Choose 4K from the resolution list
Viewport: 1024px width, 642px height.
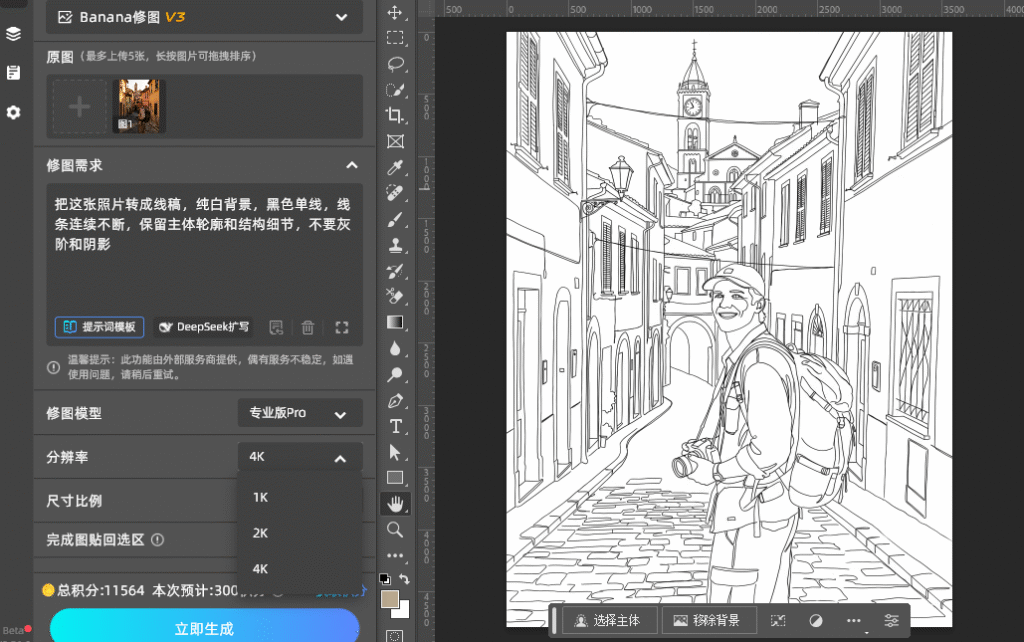(300, 569)
